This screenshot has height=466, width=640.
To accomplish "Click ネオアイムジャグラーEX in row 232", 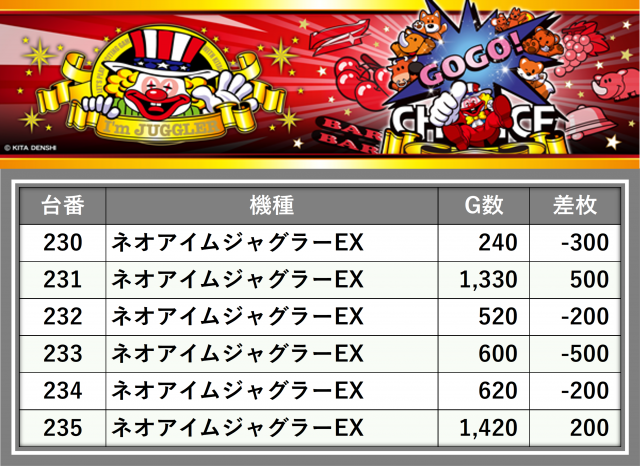I will click(x=237, y=317).
